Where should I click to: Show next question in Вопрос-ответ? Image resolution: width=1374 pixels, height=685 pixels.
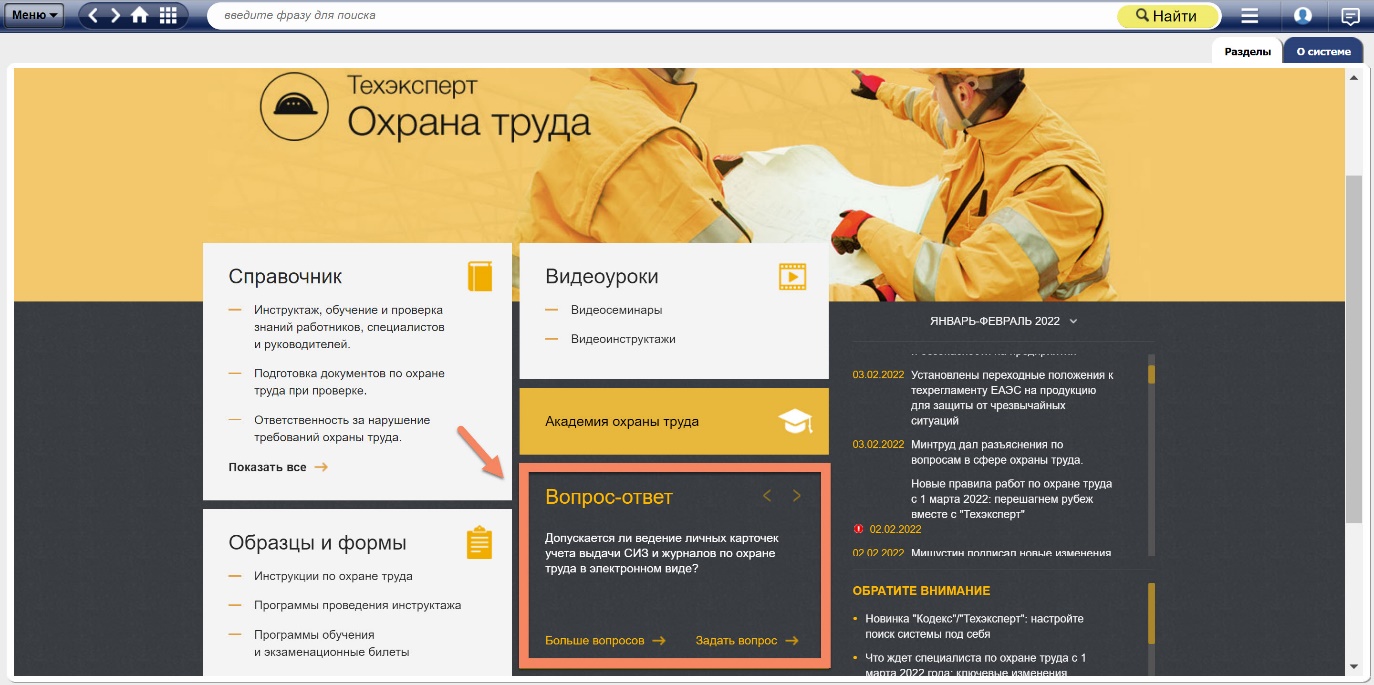797,496
